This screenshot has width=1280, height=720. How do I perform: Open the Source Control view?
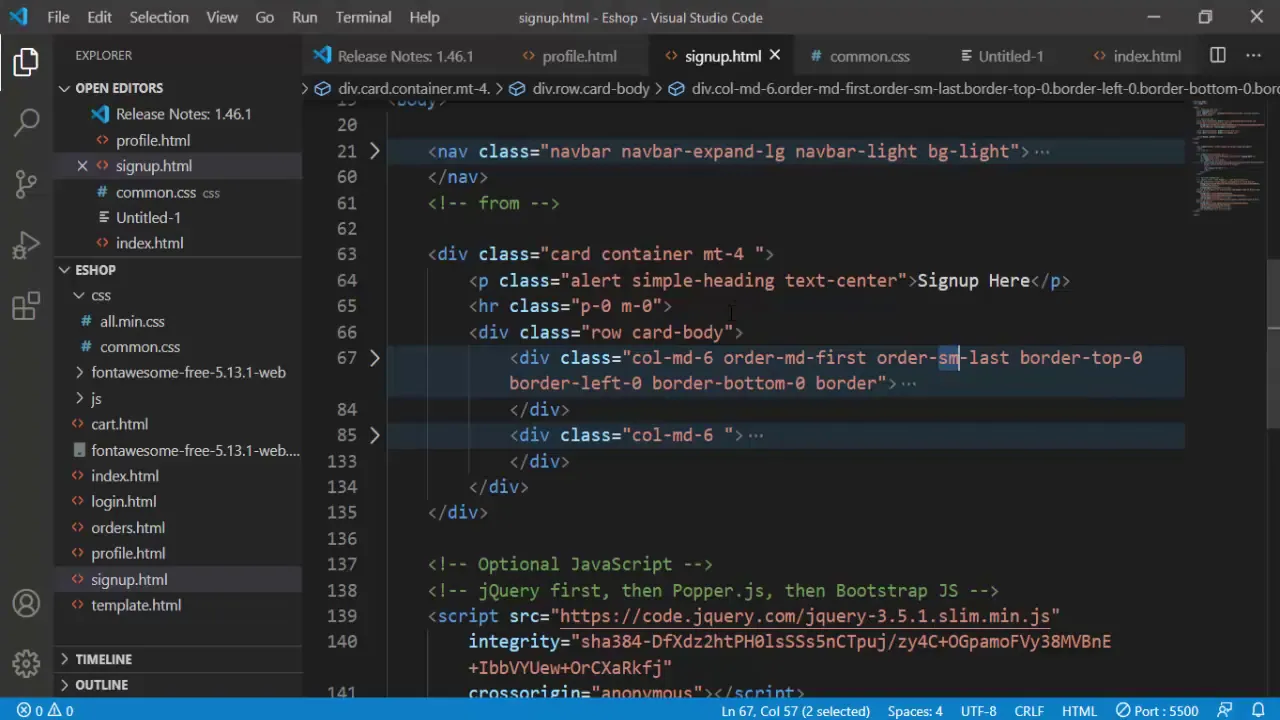point(26,183)
